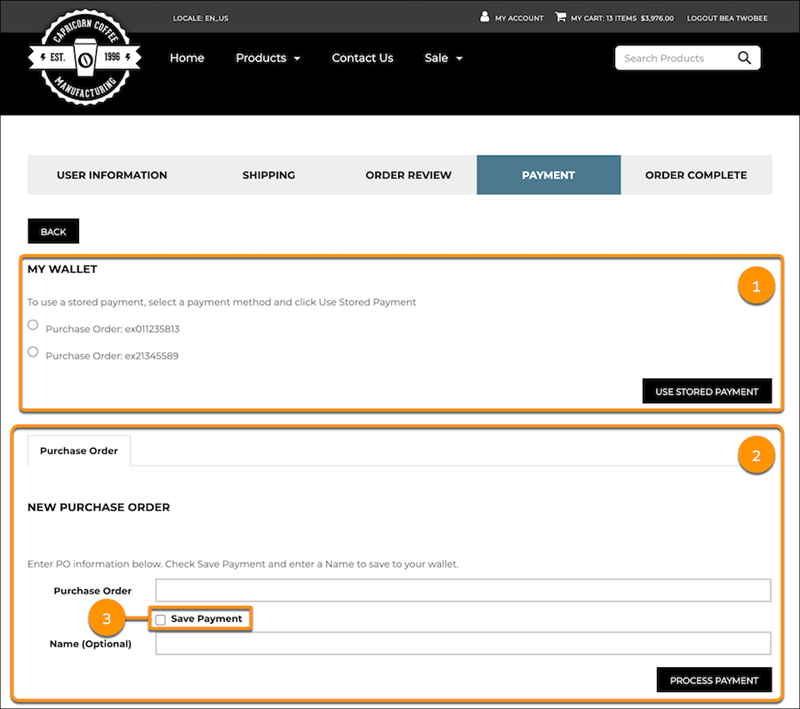The height and width of the screenshot is (709, 800).
Task: Click orange callout badge number 1
Action: (x=755, y=287)
